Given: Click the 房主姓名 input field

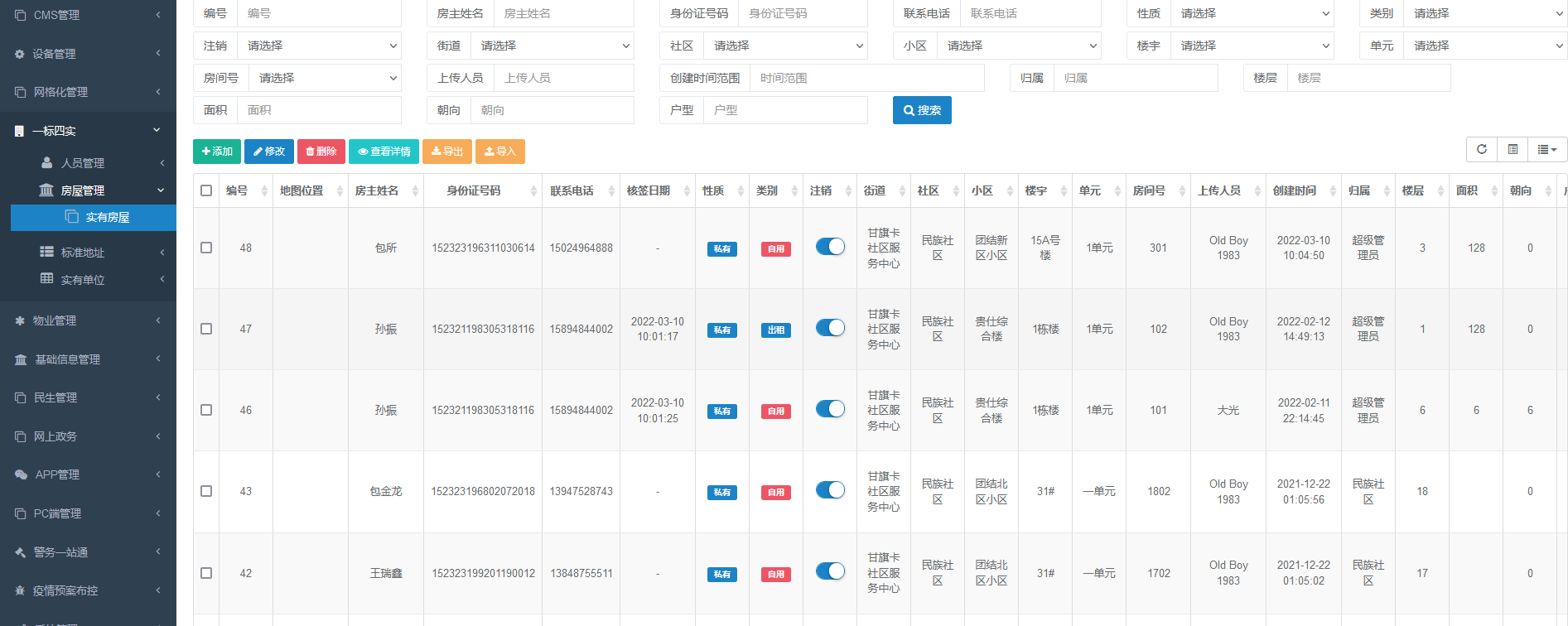Looking at the screenshot, I should (563, 13).
